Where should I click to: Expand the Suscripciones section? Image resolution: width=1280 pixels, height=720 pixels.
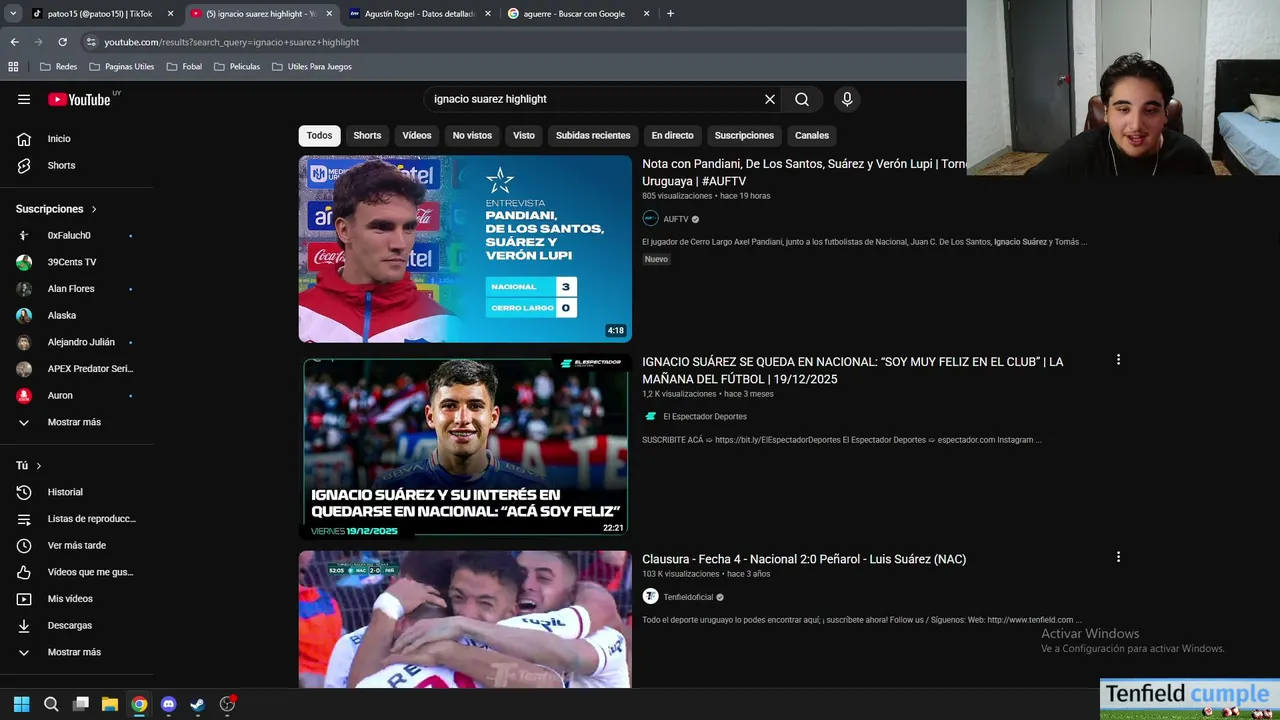click(x=57, y=209)
